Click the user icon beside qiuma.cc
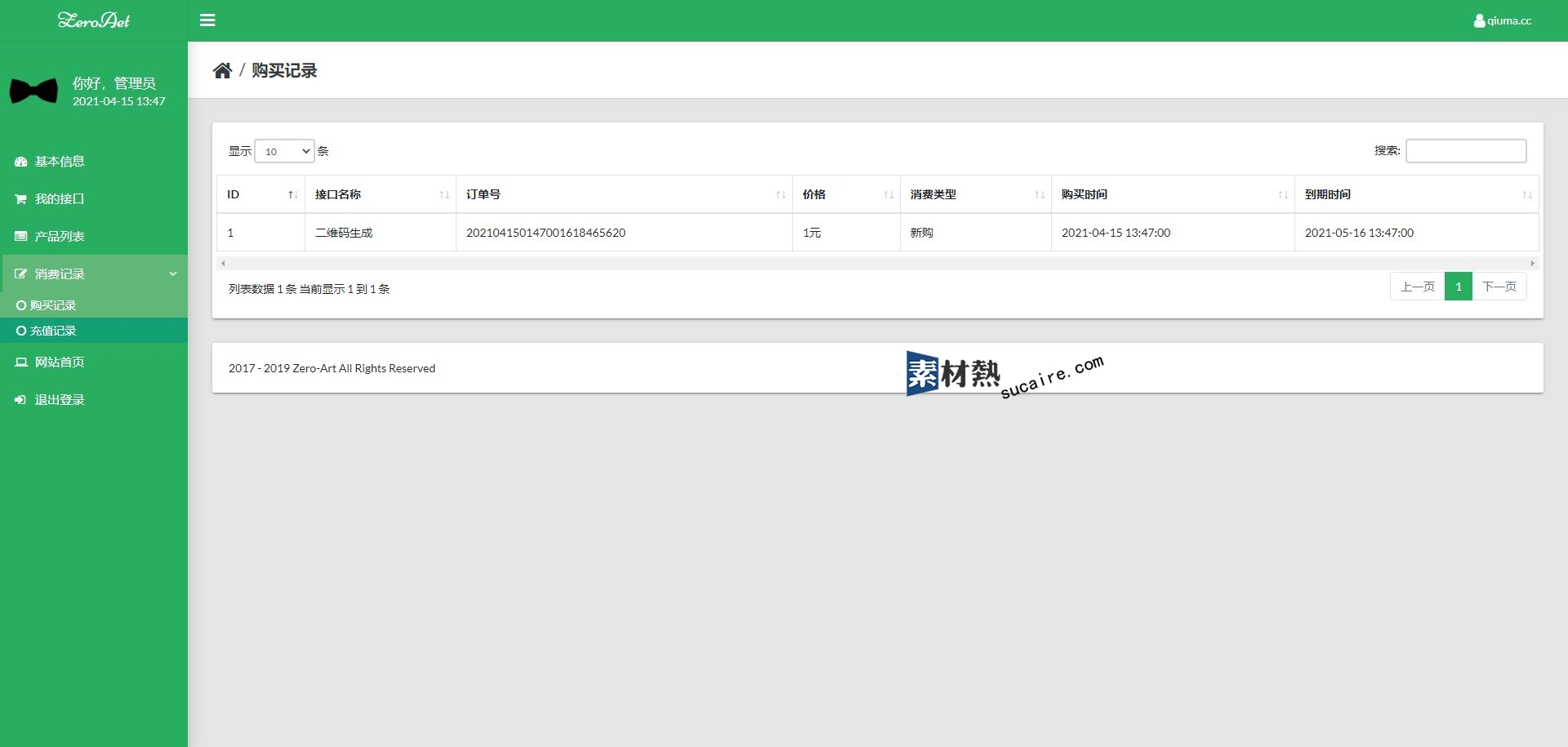 (1479, 20)
